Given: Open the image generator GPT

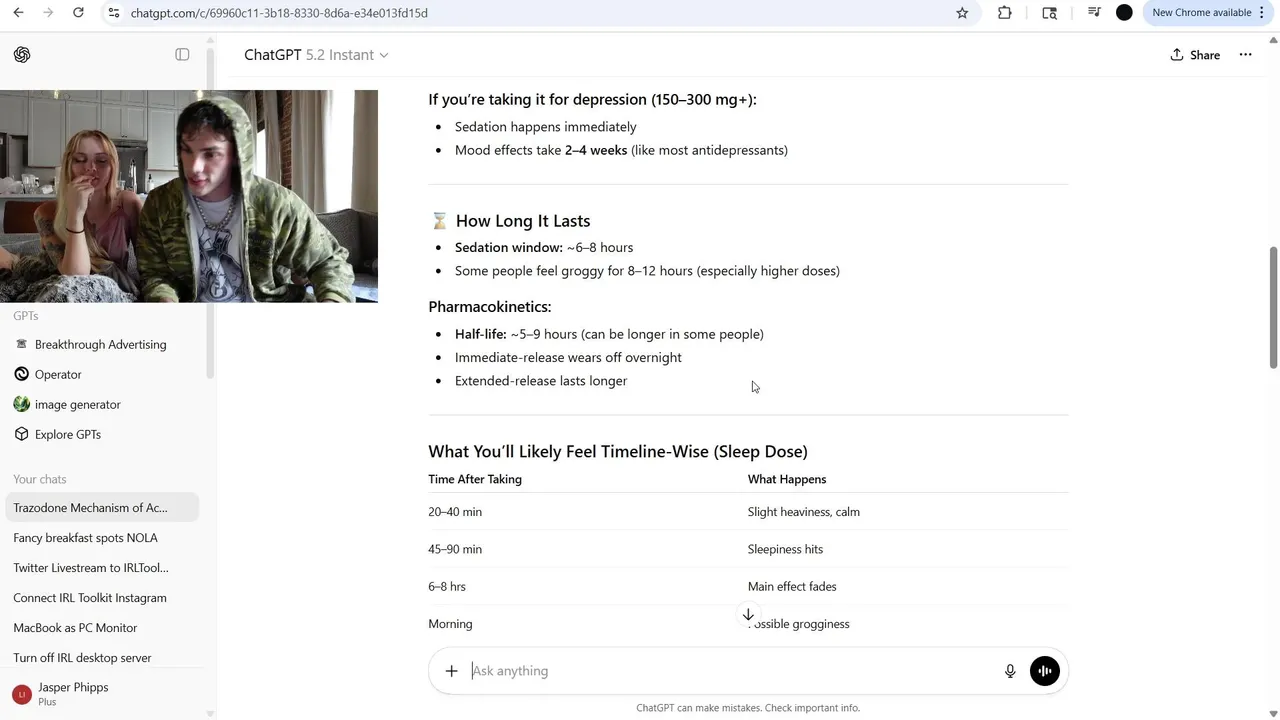Looking at the screenshot, I should click(x=77, y=405).
